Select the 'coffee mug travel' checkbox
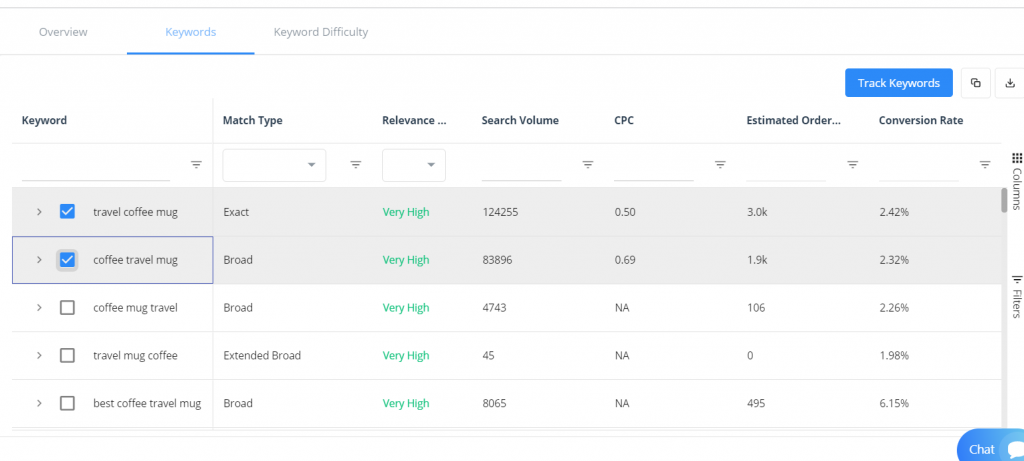 (x=67, y=308)
